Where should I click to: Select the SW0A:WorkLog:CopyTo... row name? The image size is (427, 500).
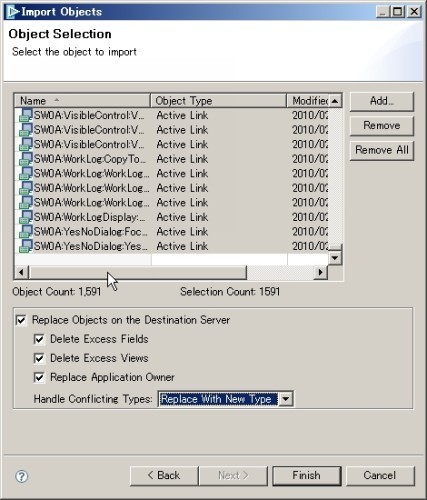pos(90,159)
